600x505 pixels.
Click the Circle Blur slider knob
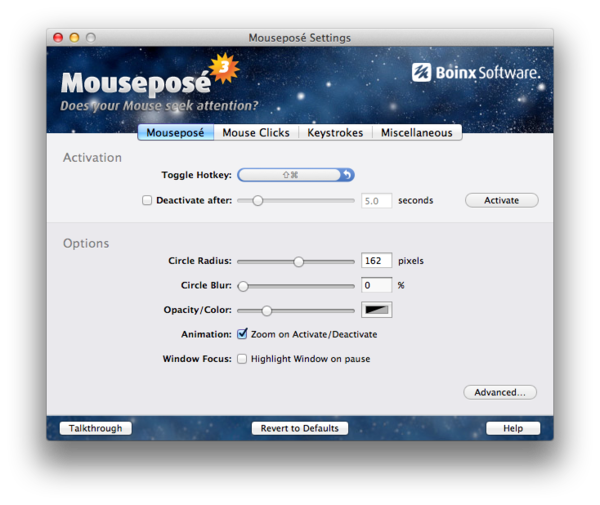(x=243, y=286)
